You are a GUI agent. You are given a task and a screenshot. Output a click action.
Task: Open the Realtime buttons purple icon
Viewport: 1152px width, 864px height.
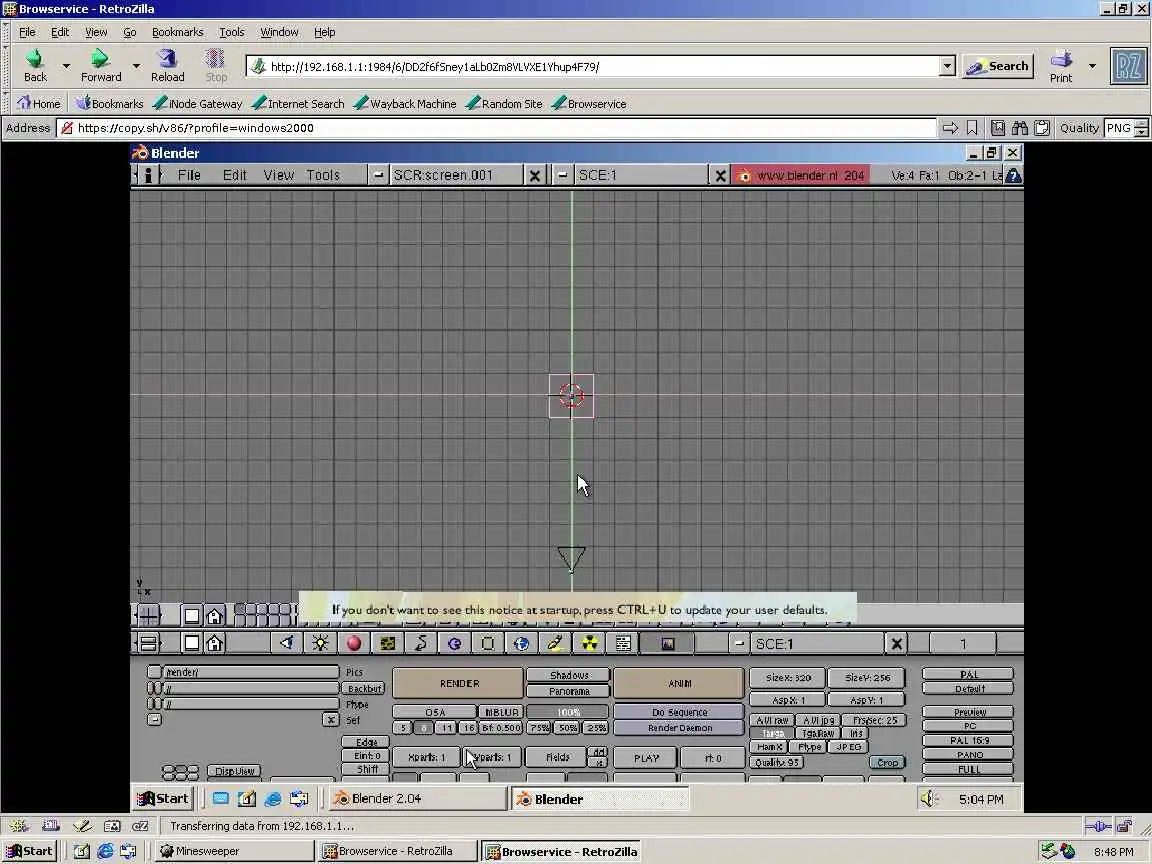pos(454,644)
